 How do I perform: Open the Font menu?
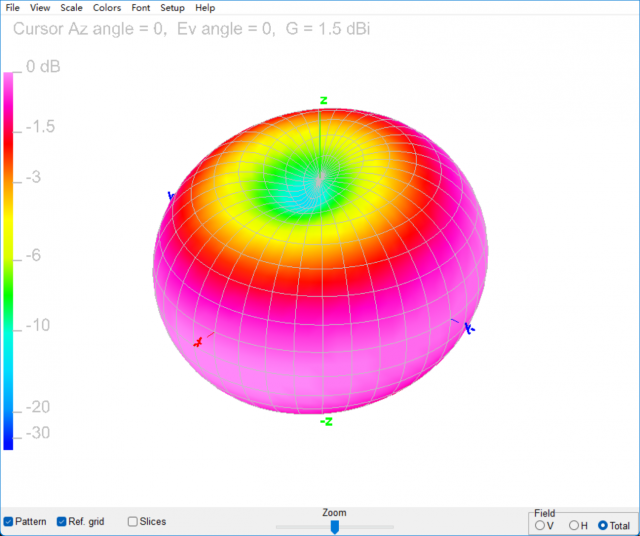click(x=141, y=8)
